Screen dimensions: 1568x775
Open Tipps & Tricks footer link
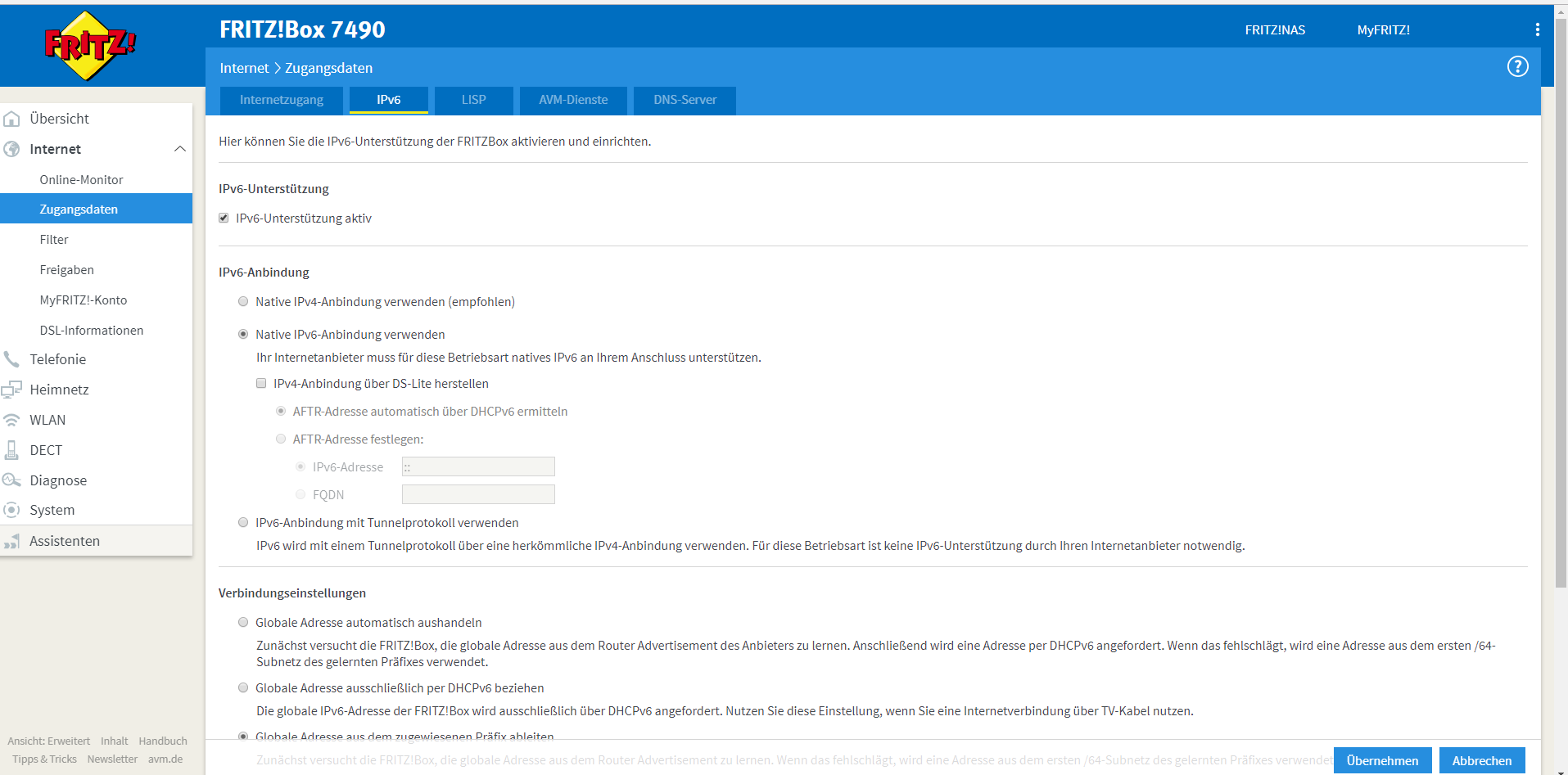[44, 759]
